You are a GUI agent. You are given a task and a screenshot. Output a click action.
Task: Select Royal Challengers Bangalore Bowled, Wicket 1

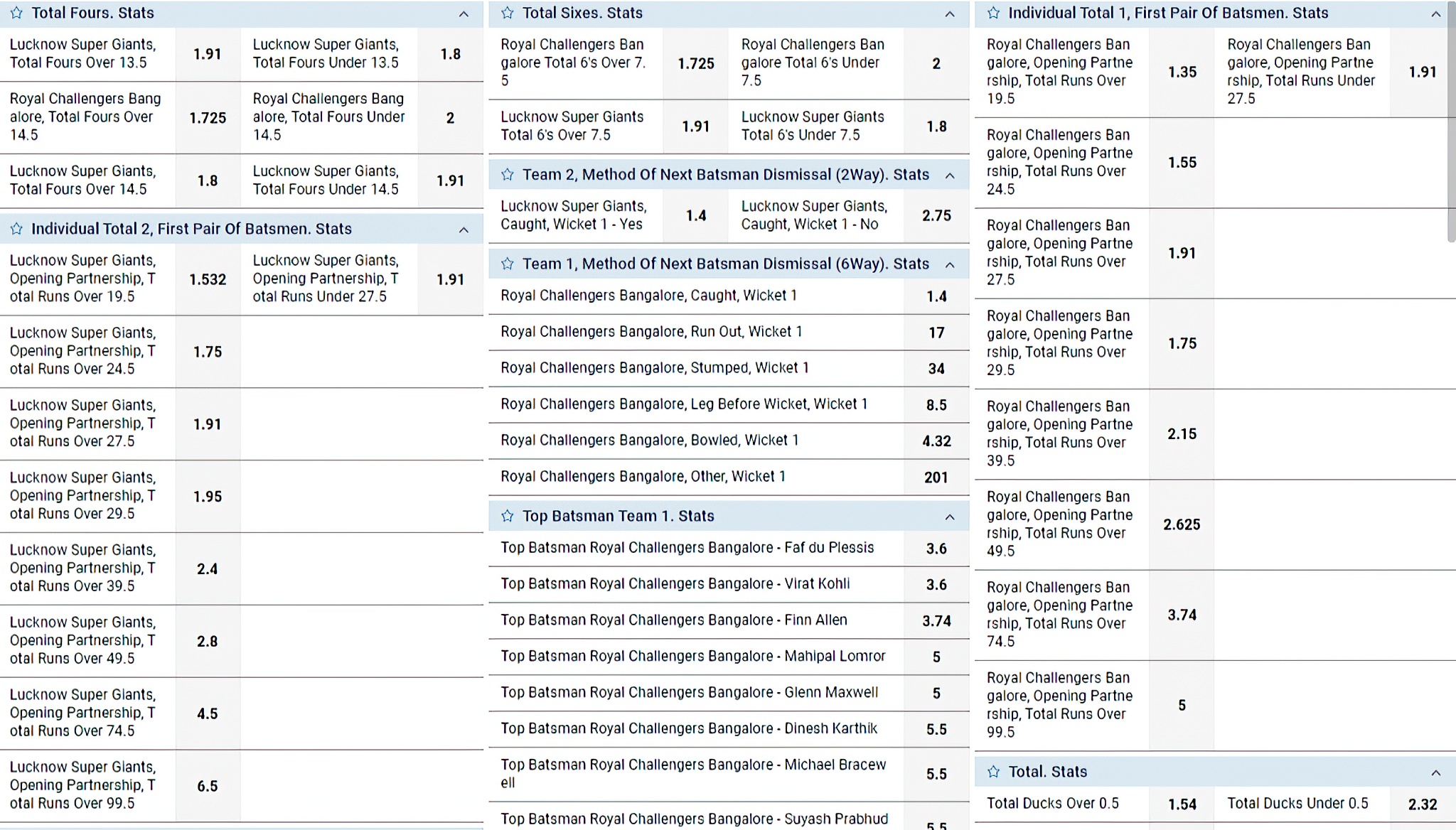pyautogui.click(x=936, y=441)
